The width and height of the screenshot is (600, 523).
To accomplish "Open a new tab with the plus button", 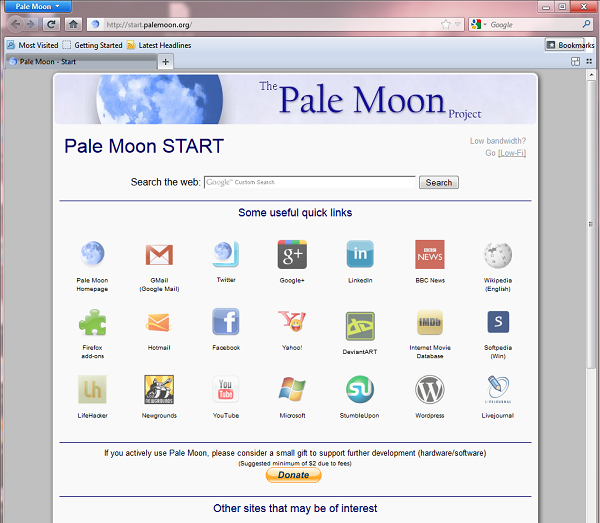I will pos(165,62).
